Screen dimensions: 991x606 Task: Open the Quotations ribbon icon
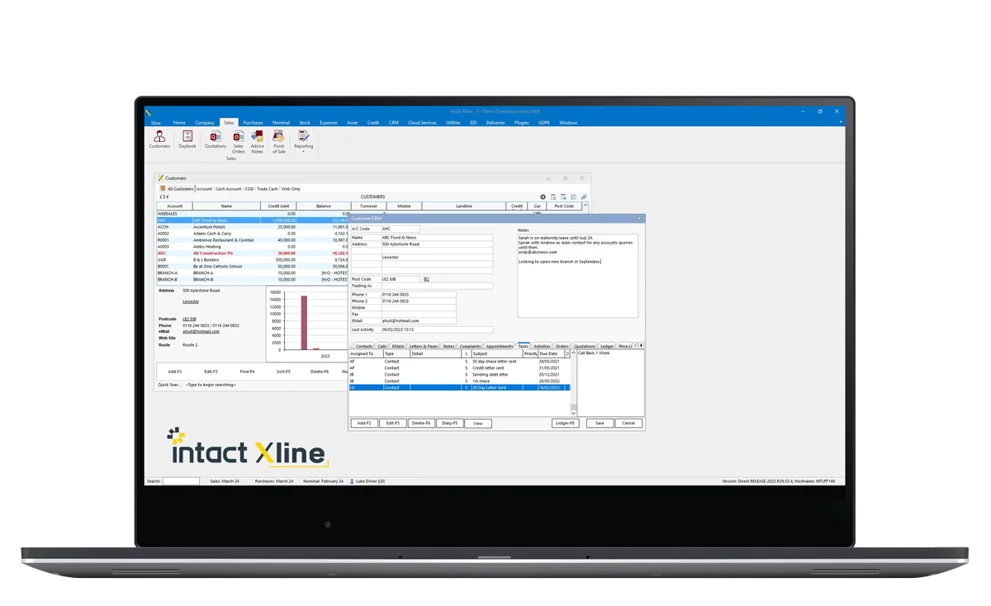[x=215, y=140]
